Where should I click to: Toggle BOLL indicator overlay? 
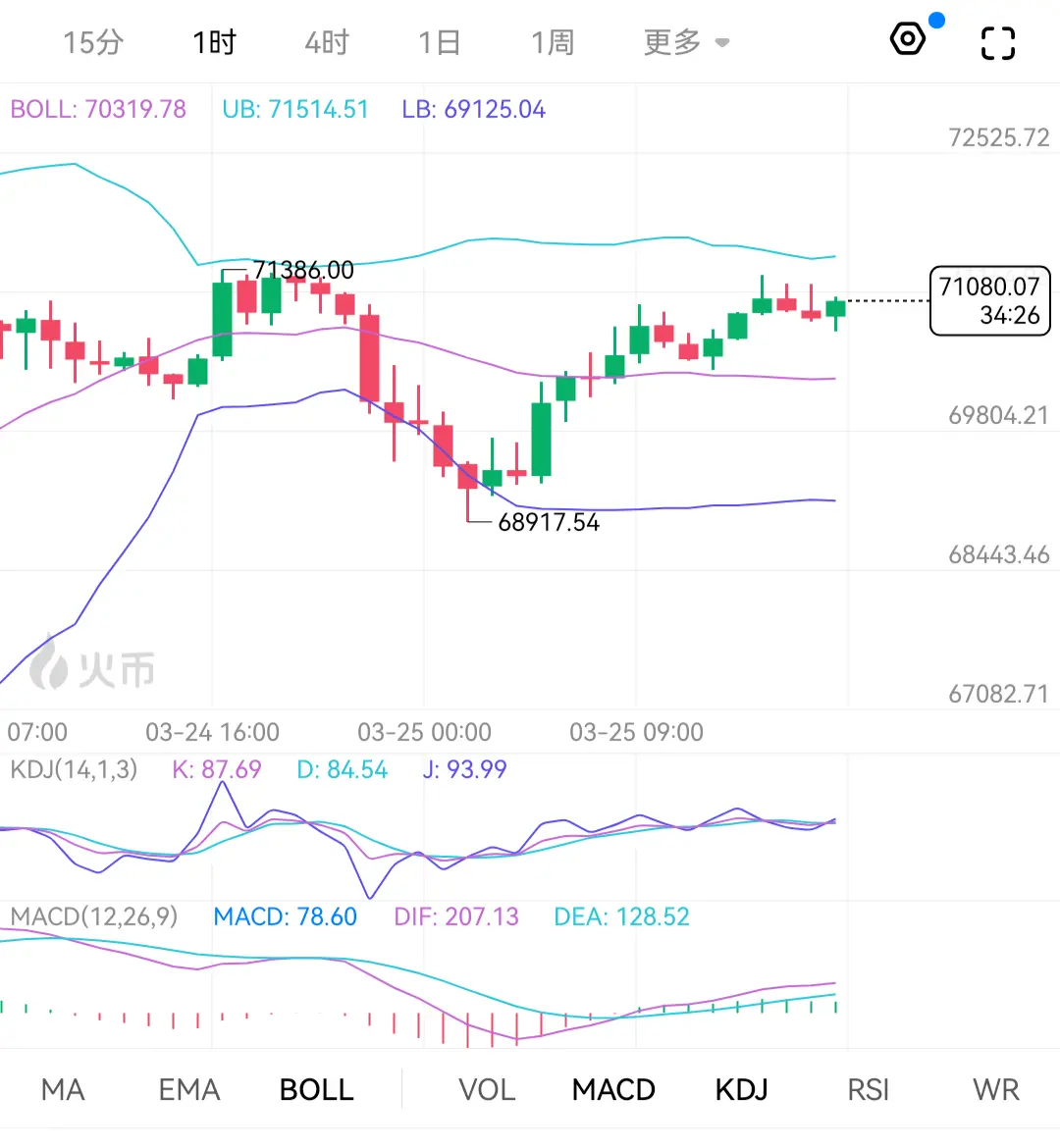316,1090
